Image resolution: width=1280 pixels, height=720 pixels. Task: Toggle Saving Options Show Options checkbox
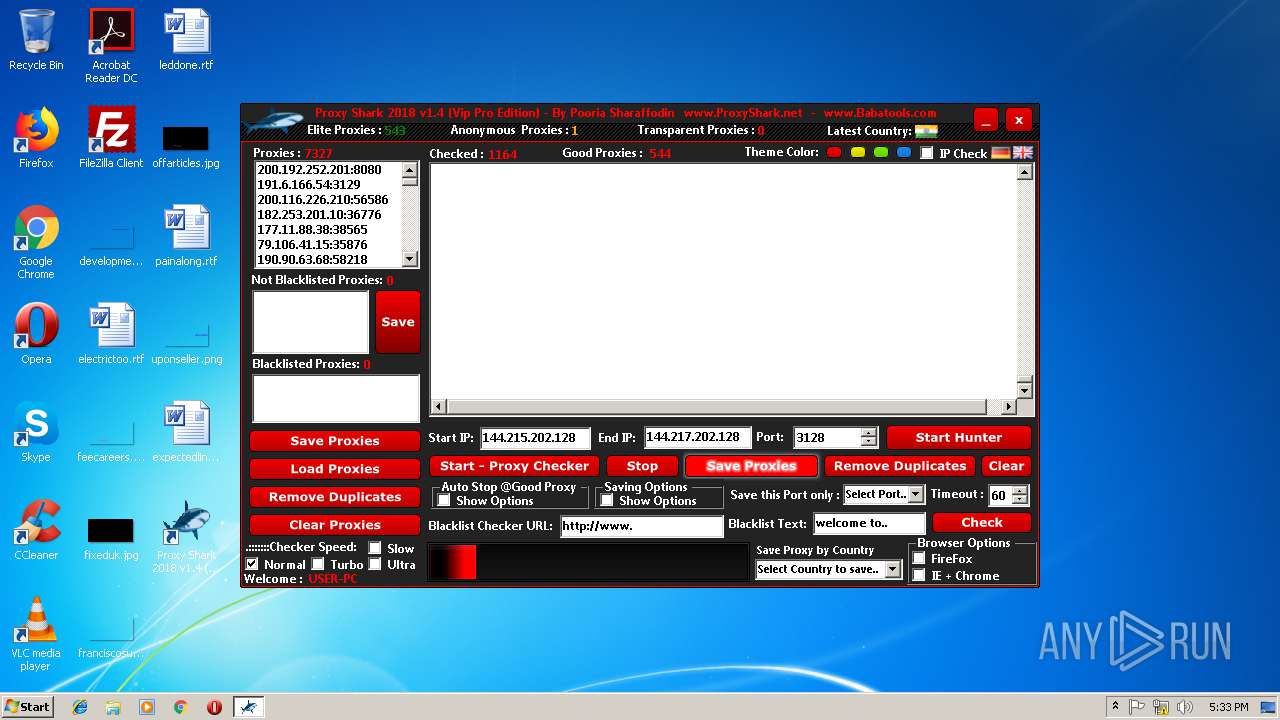(607, 500)
